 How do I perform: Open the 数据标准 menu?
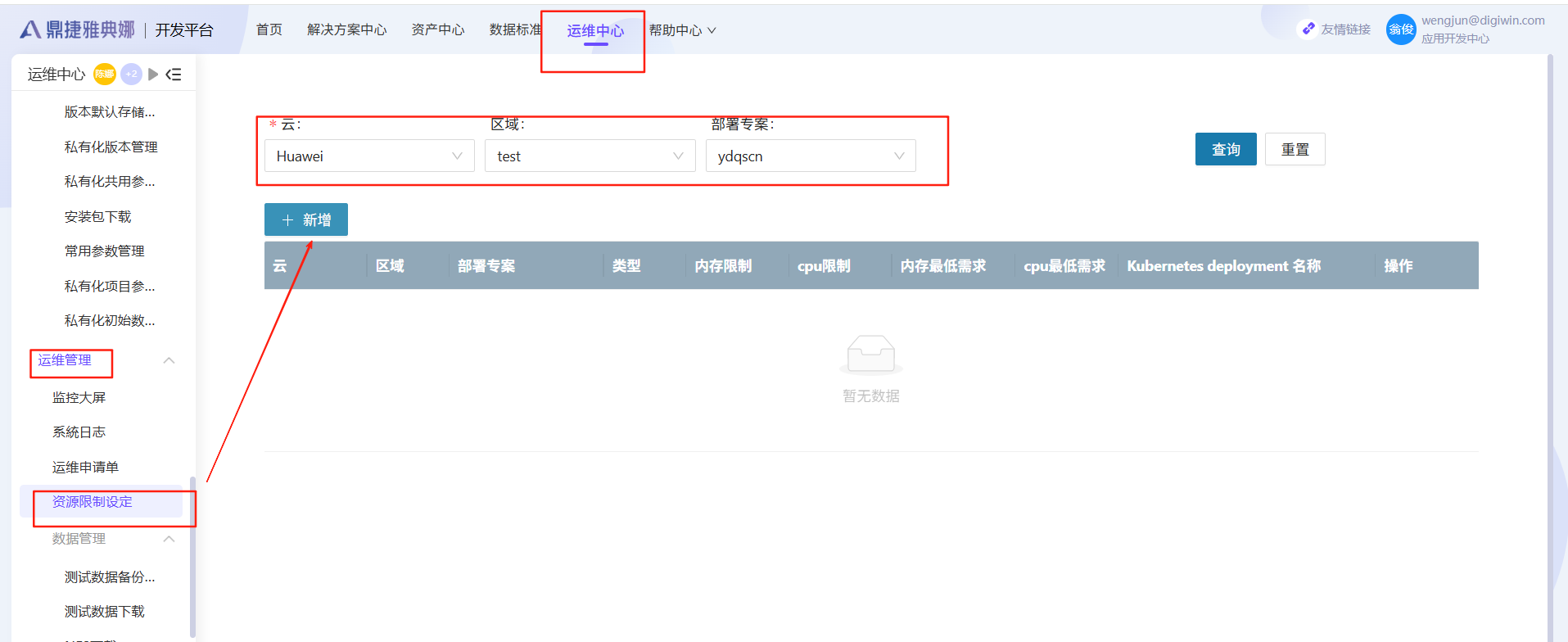(516, 29)
